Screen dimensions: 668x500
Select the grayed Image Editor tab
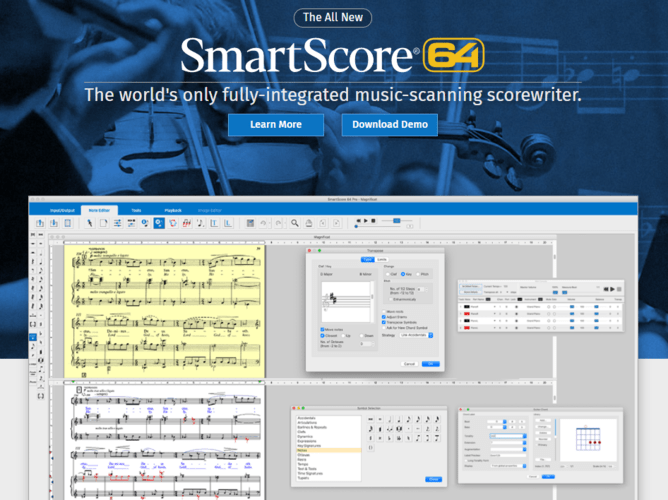210,210
